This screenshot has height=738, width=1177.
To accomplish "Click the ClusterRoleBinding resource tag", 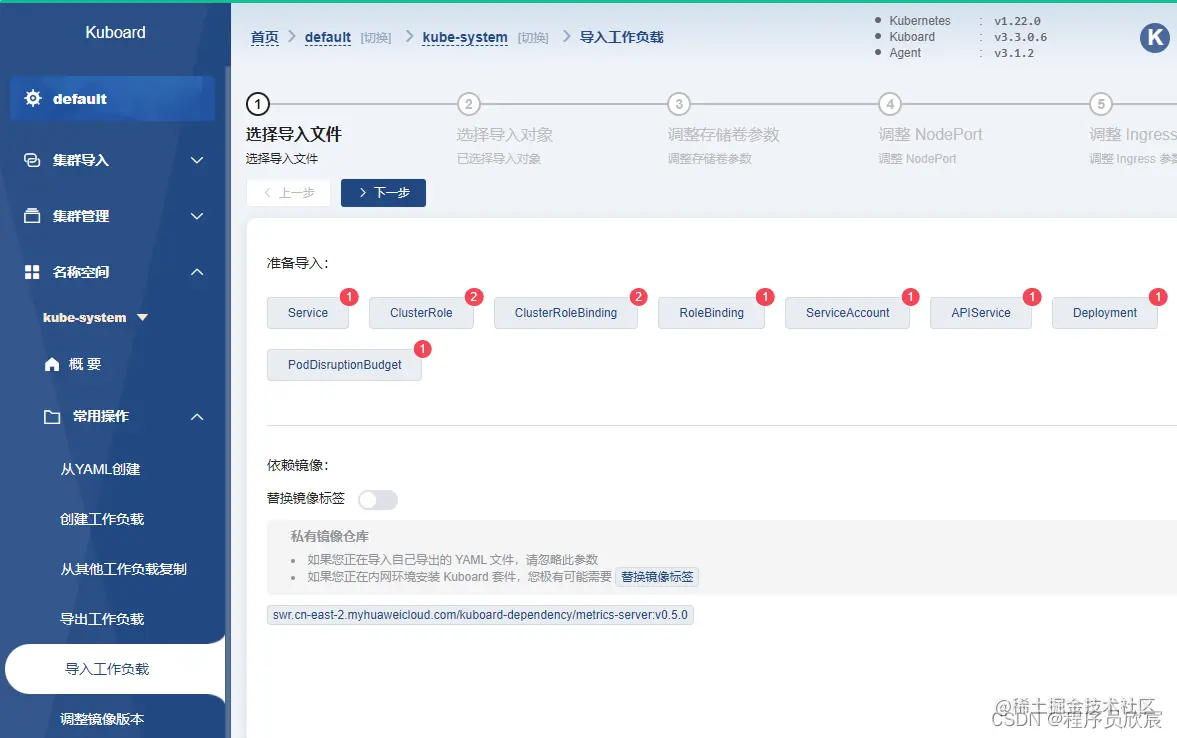I will (x=566, y=313).
